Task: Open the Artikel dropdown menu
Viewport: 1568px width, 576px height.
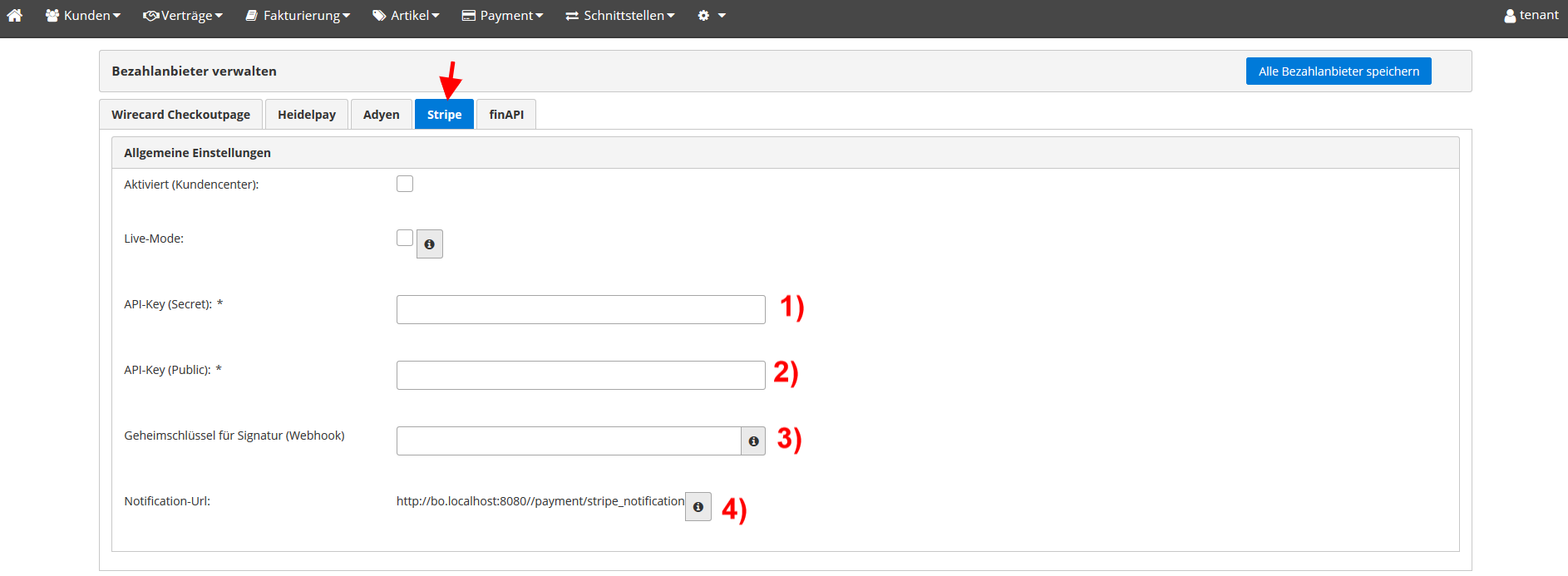Action: click(406, 16)
